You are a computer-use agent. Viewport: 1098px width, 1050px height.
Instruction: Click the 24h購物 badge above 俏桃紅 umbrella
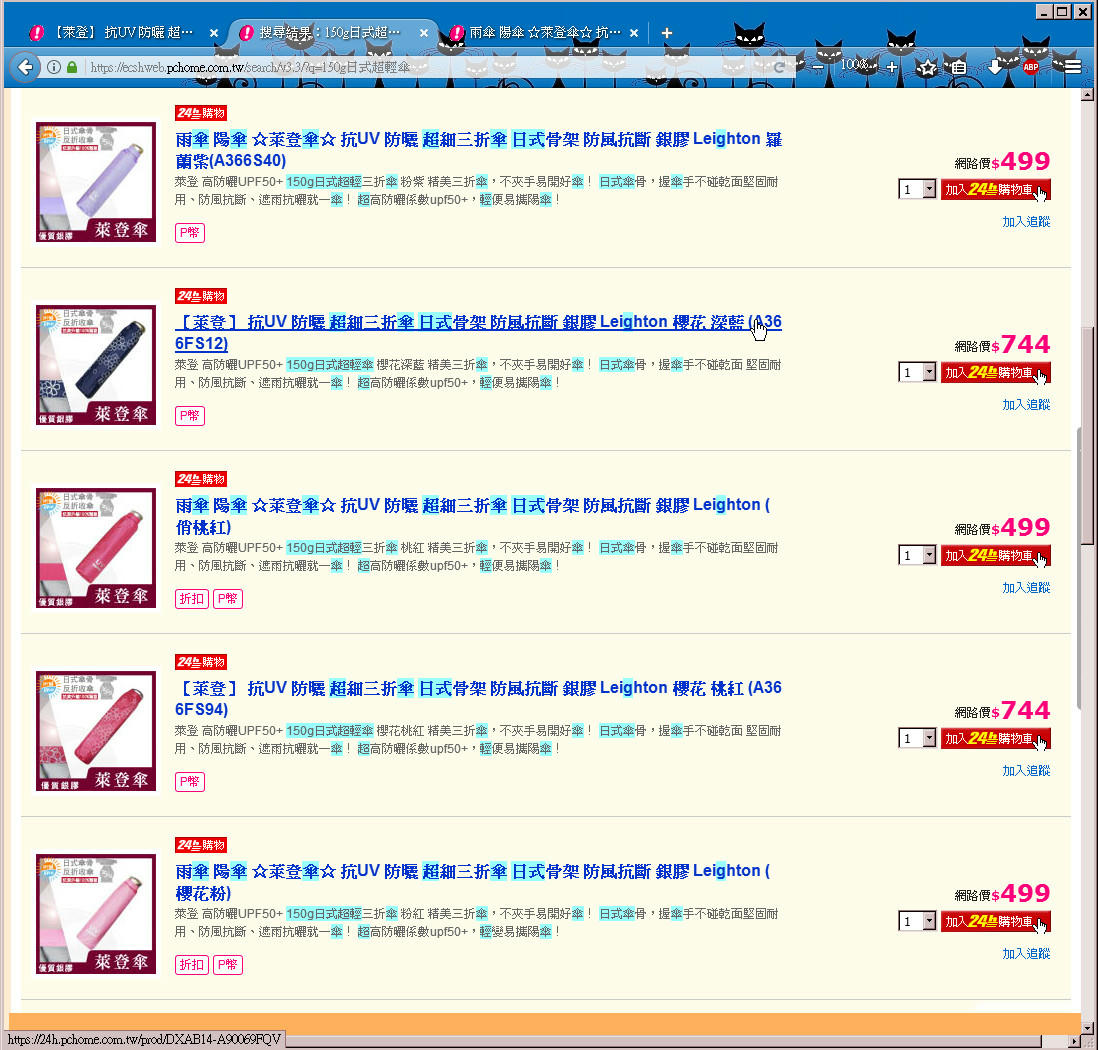(201, 478)
